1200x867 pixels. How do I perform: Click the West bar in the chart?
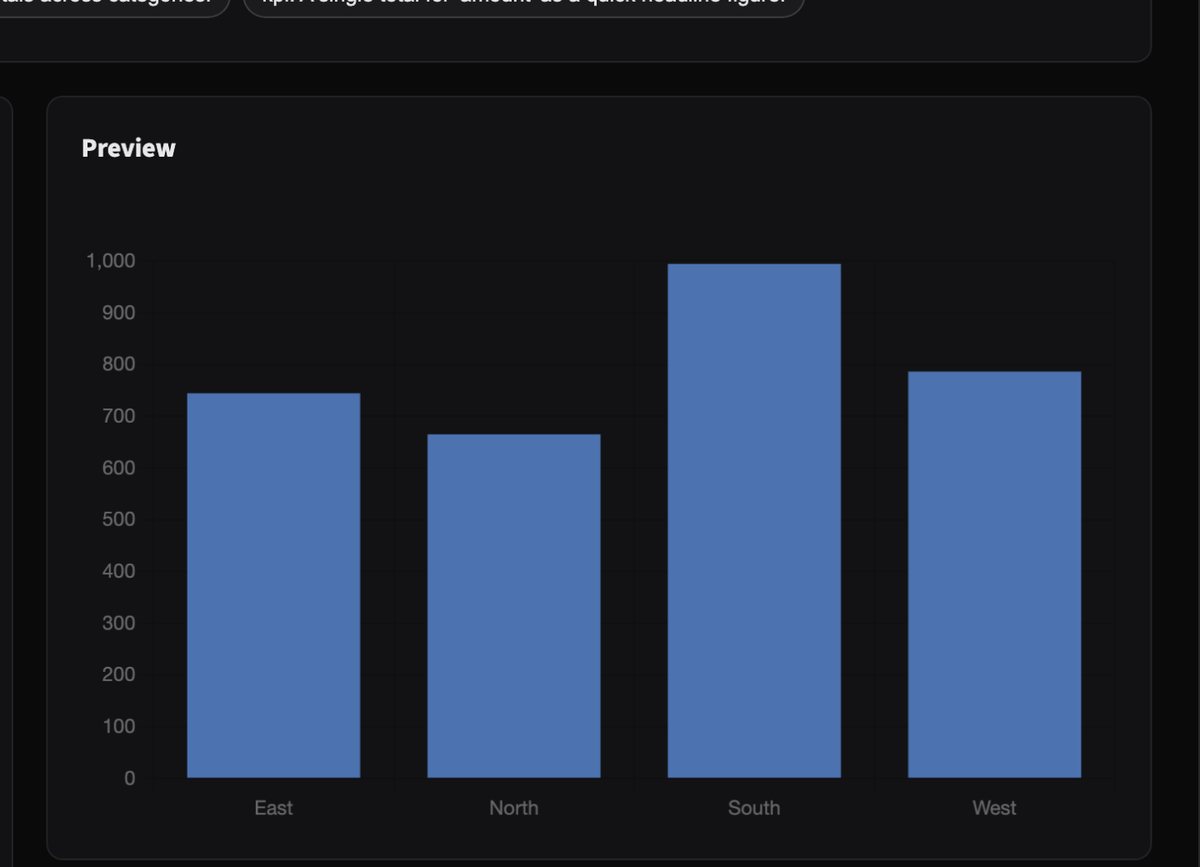(994, 575)
